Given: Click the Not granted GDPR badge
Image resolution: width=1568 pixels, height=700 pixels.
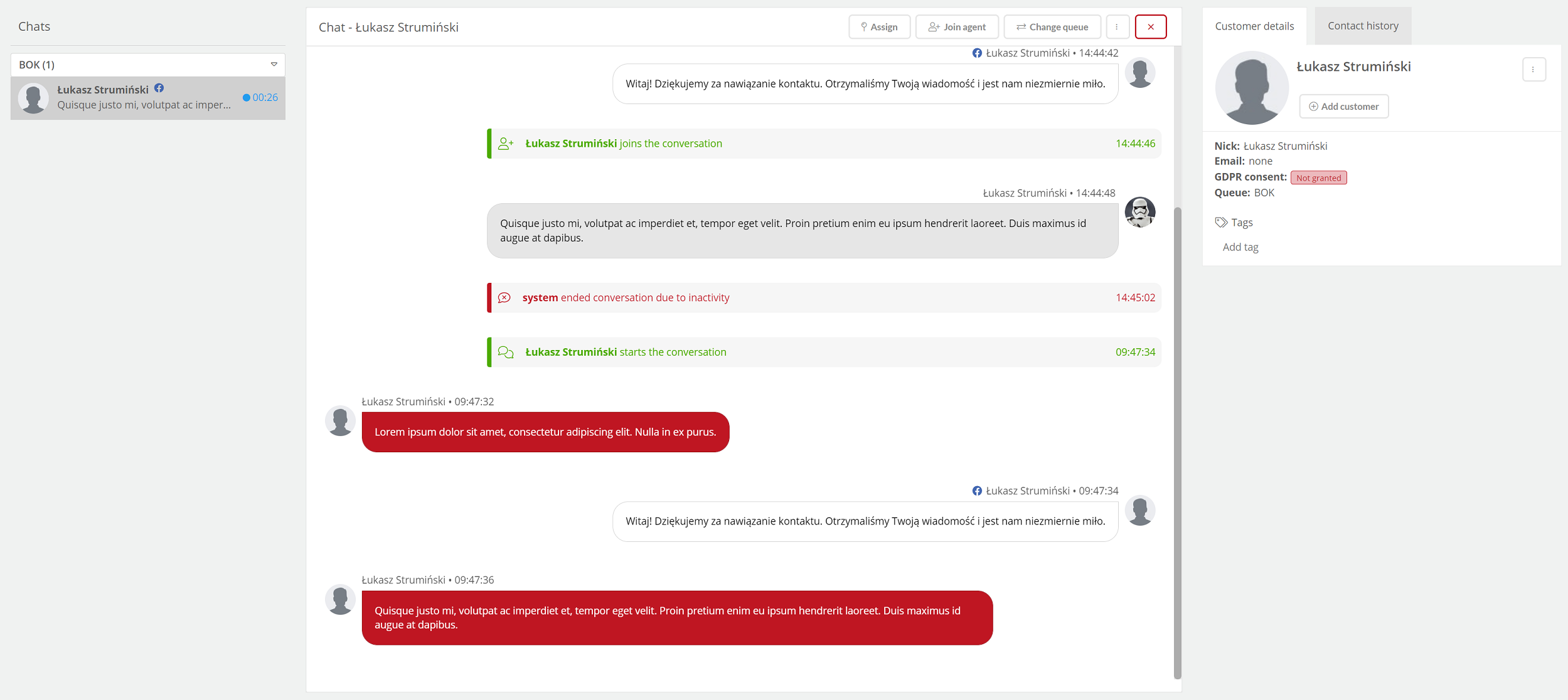Looking at the screenshot, I should pos(1319,178).
